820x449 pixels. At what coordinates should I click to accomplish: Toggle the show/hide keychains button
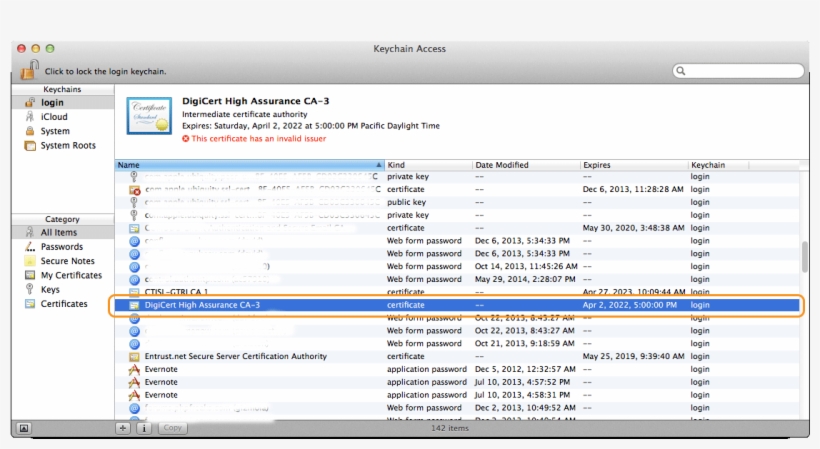point(24,428)
